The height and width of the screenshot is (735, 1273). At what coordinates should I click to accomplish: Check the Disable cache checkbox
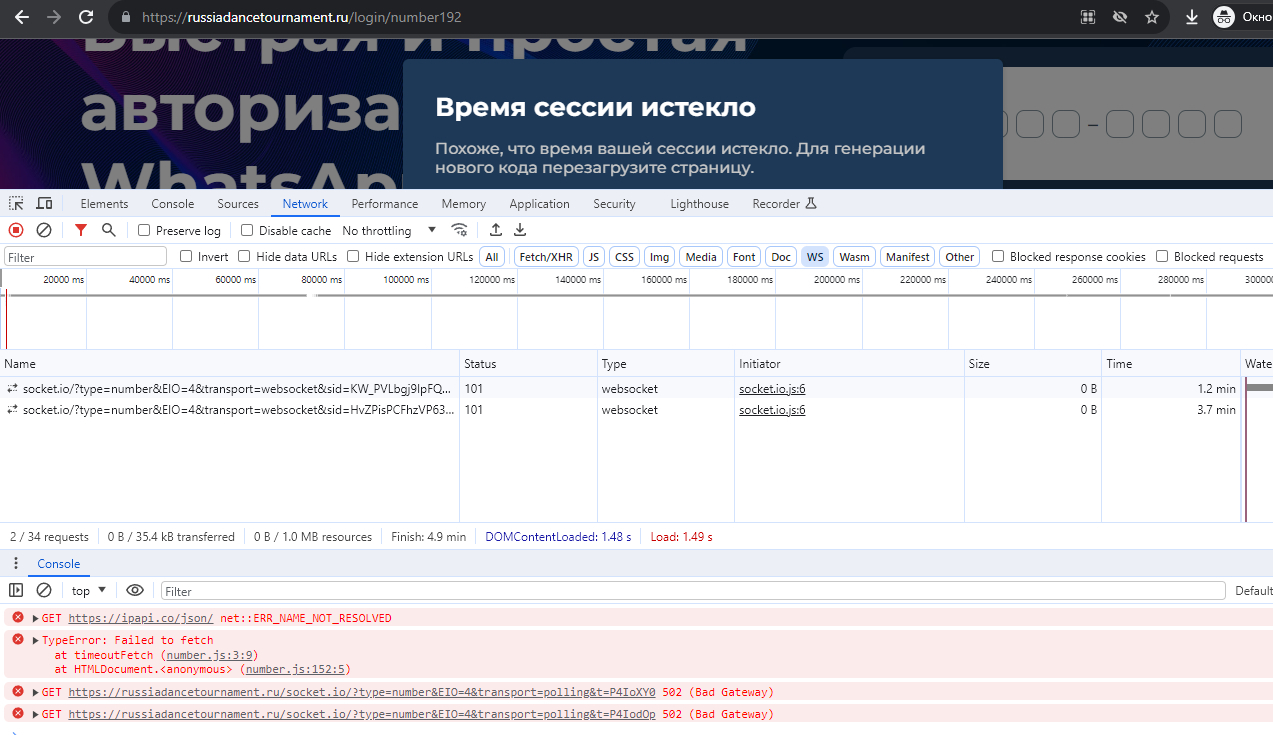pos(248,231)
